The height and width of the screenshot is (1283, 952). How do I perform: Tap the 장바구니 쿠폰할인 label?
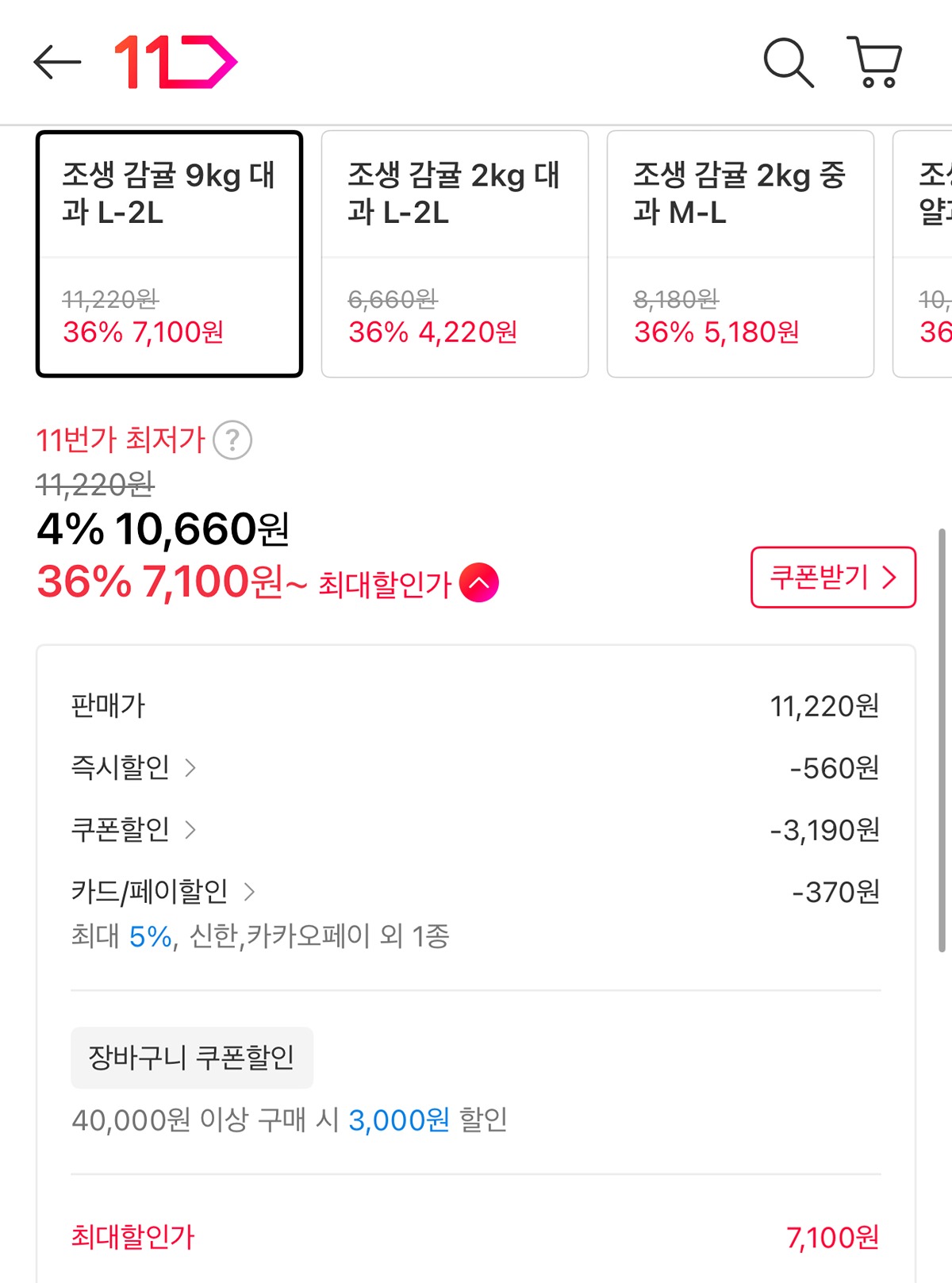[192, 1058]
